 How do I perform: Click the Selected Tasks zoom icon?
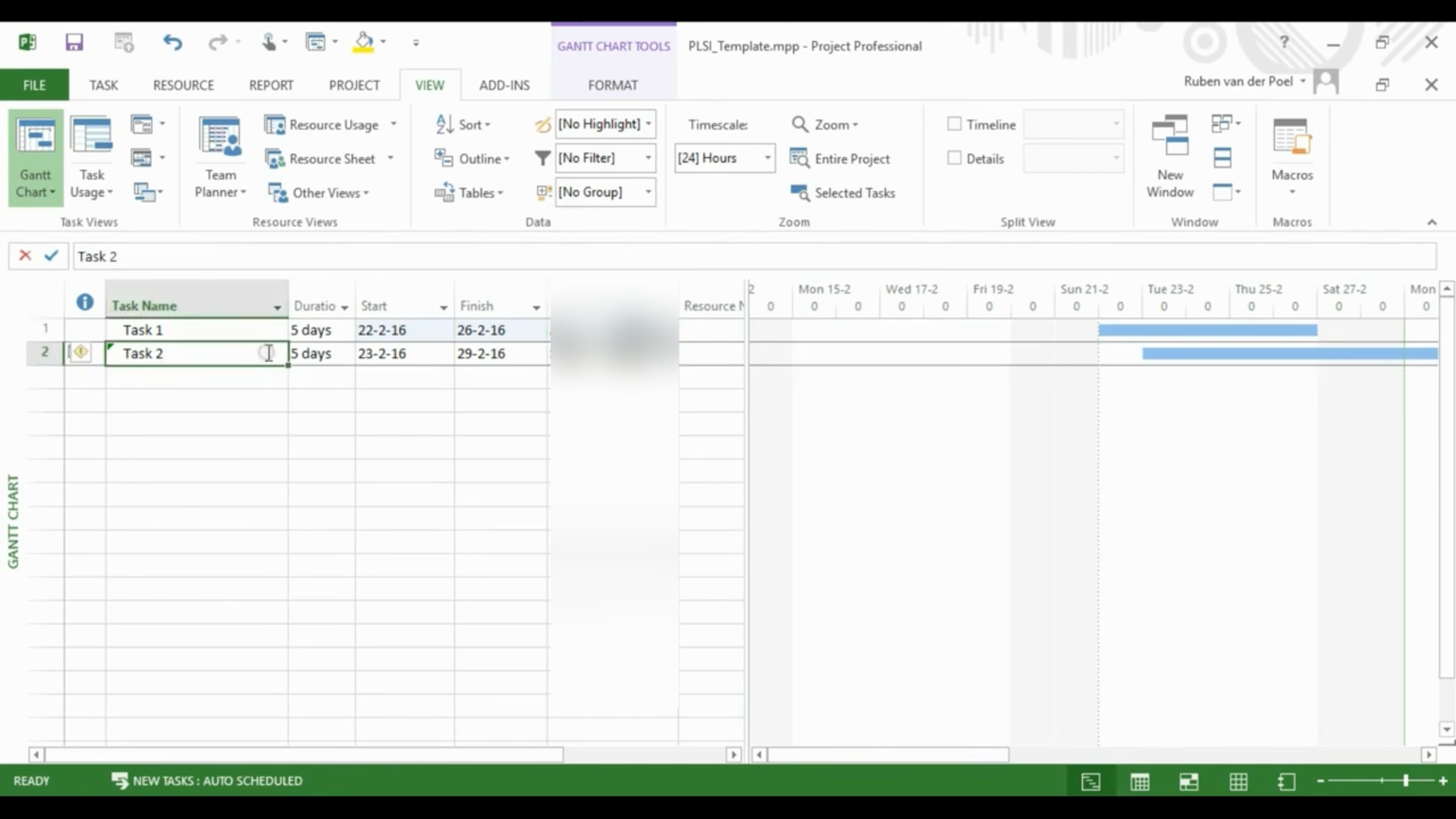[x=799, y=193]
